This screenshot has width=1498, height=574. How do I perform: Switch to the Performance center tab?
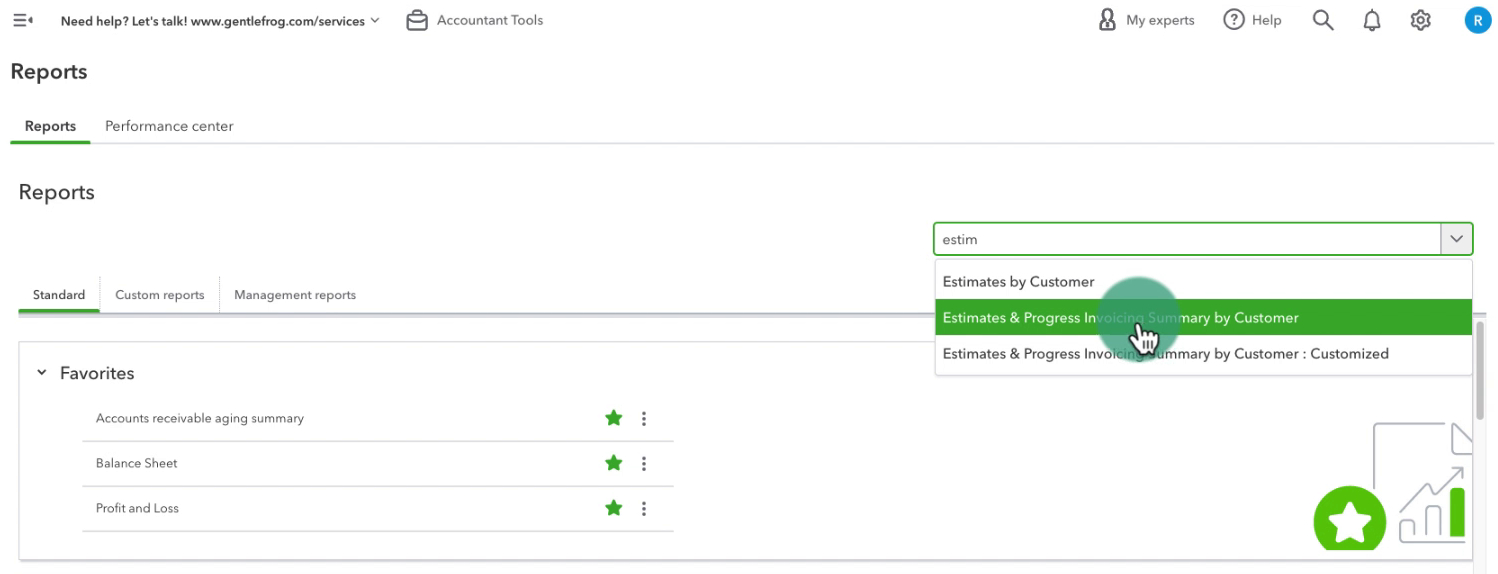tap(169, 126)
